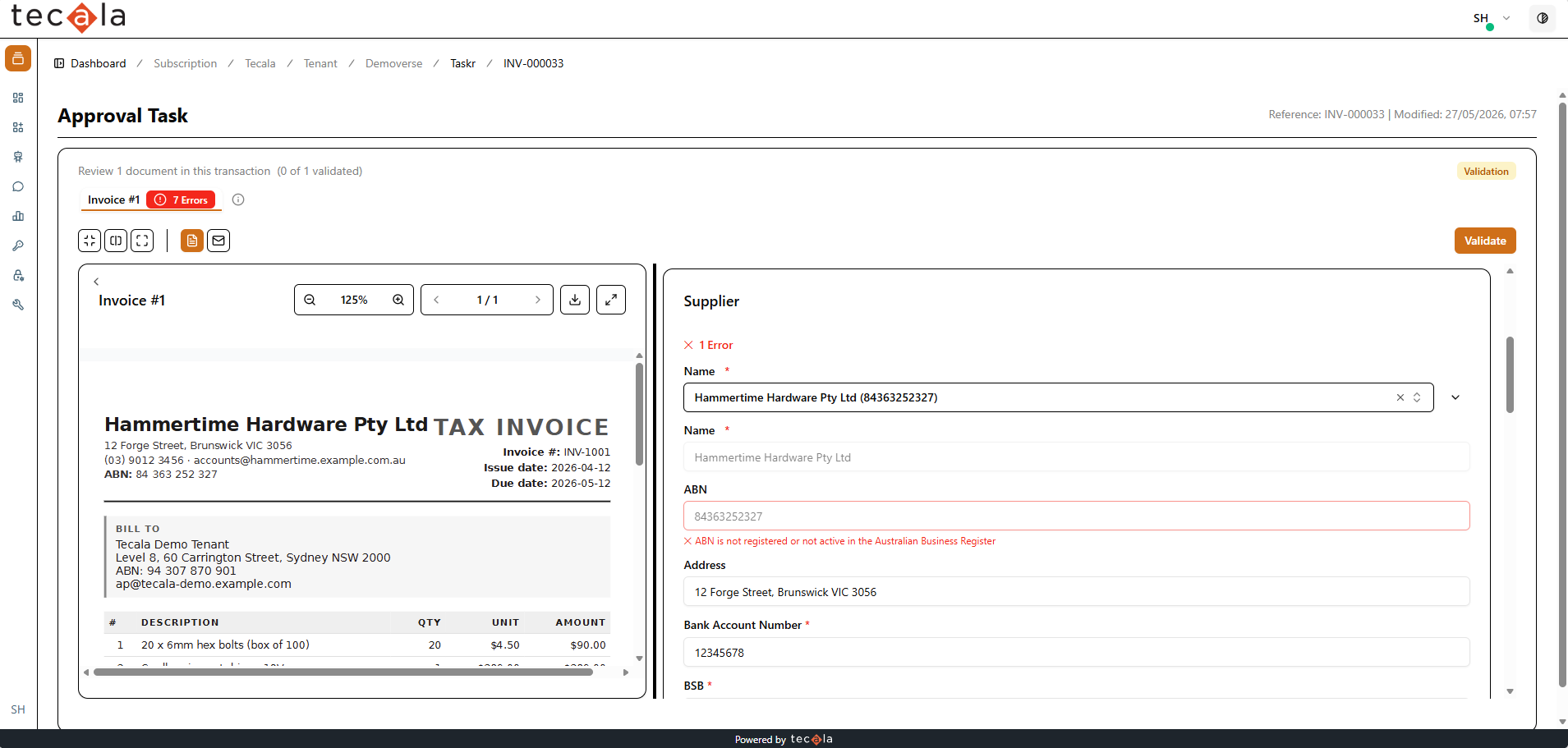The image size is (1568, 748).
Task: Expand the chevron beside supplier name field
Action: coord(1455,397)
